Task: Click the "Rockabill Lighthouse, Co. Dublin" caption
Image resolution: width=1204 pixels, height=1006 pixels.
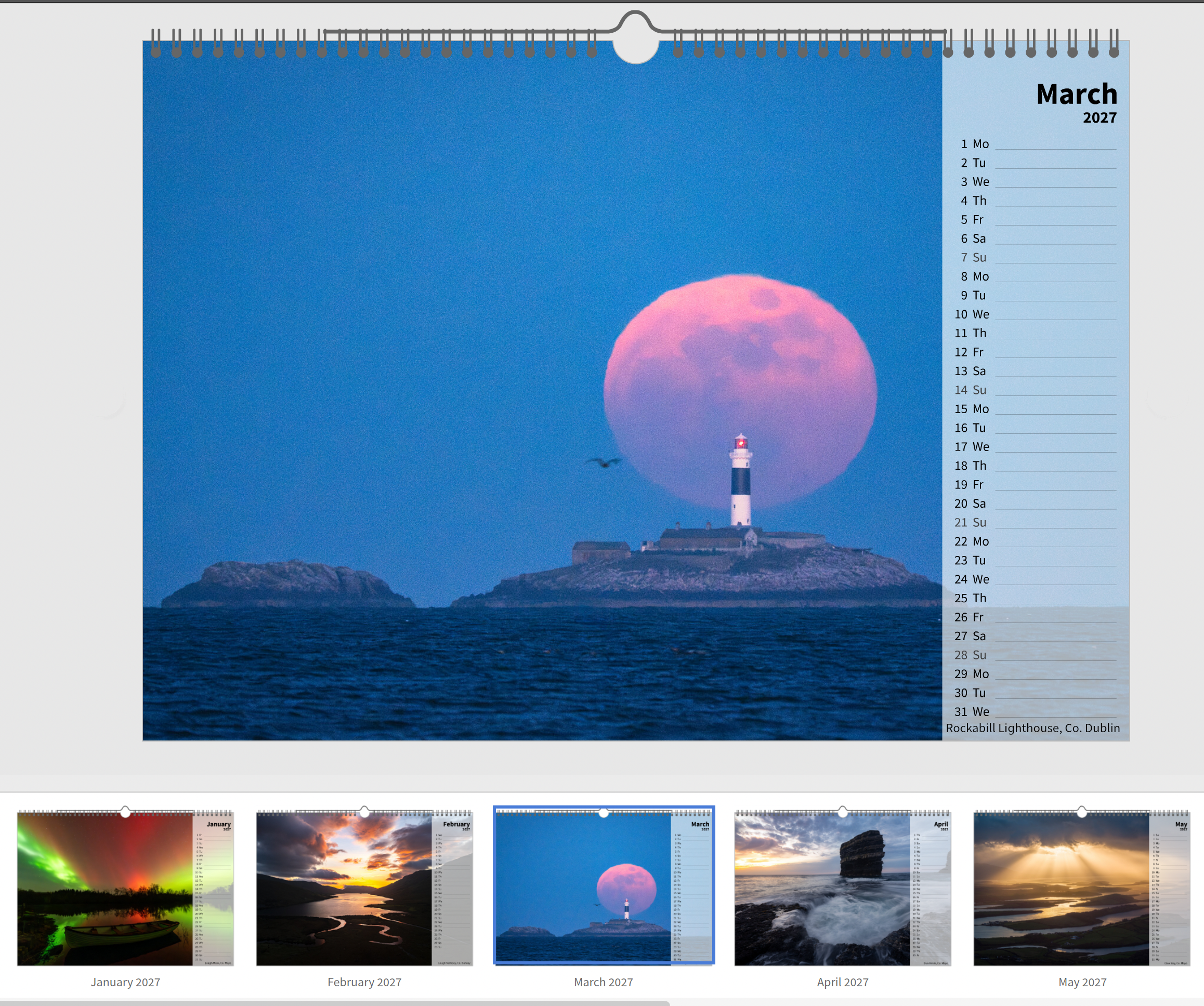Action: 1032,728
